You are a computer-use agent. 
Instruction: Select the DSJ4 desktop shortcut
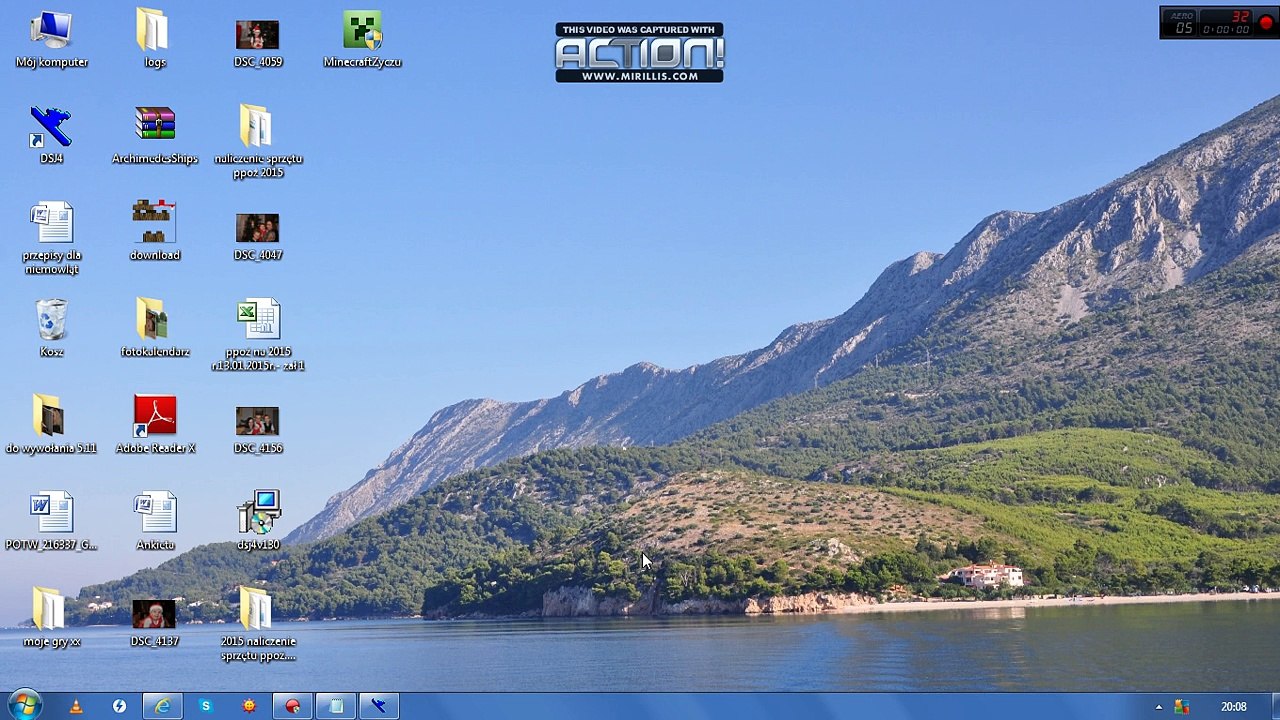click(x=52, y=136)
